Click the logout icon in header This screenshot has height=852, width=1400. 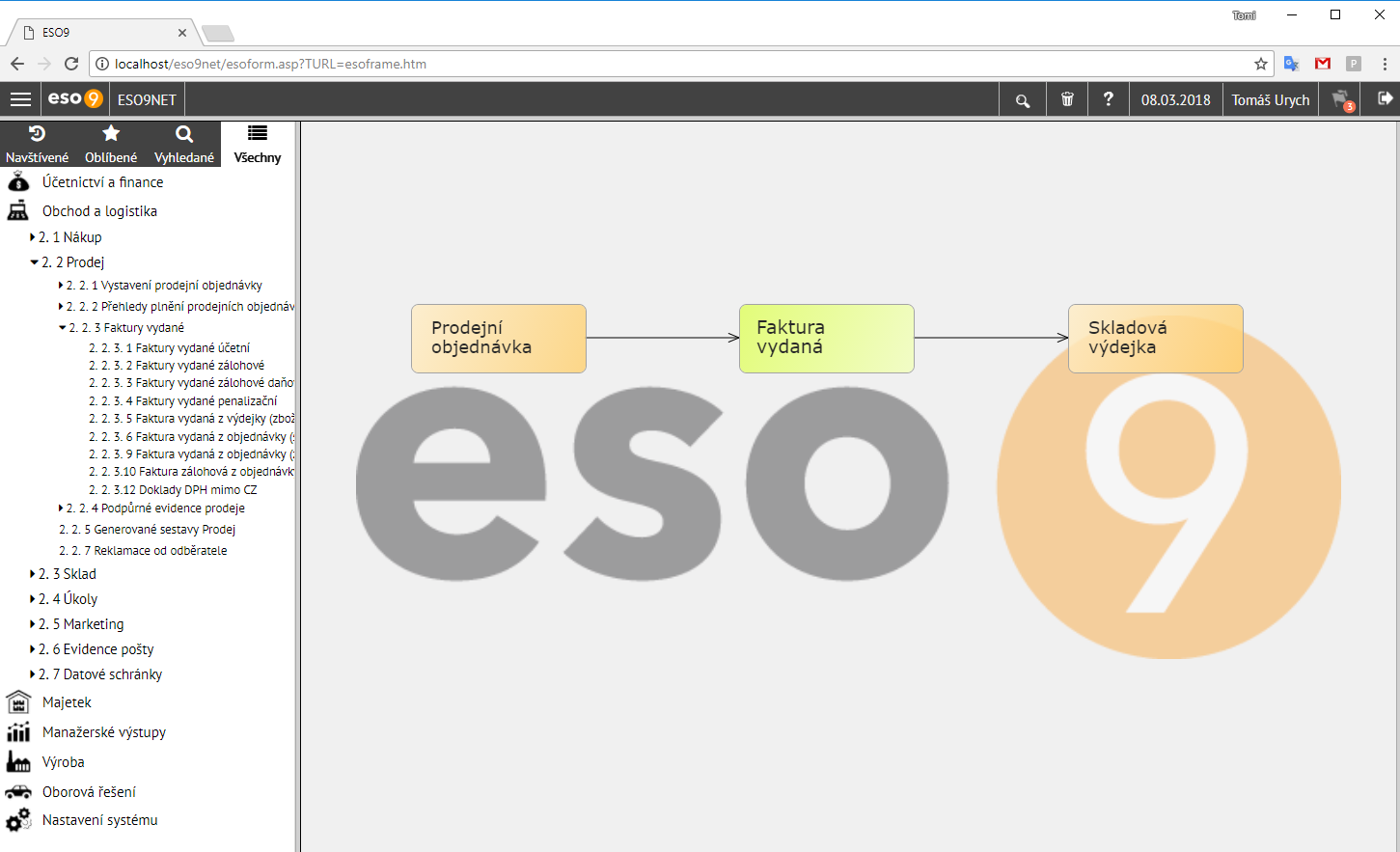click(x=1386, y=98)
